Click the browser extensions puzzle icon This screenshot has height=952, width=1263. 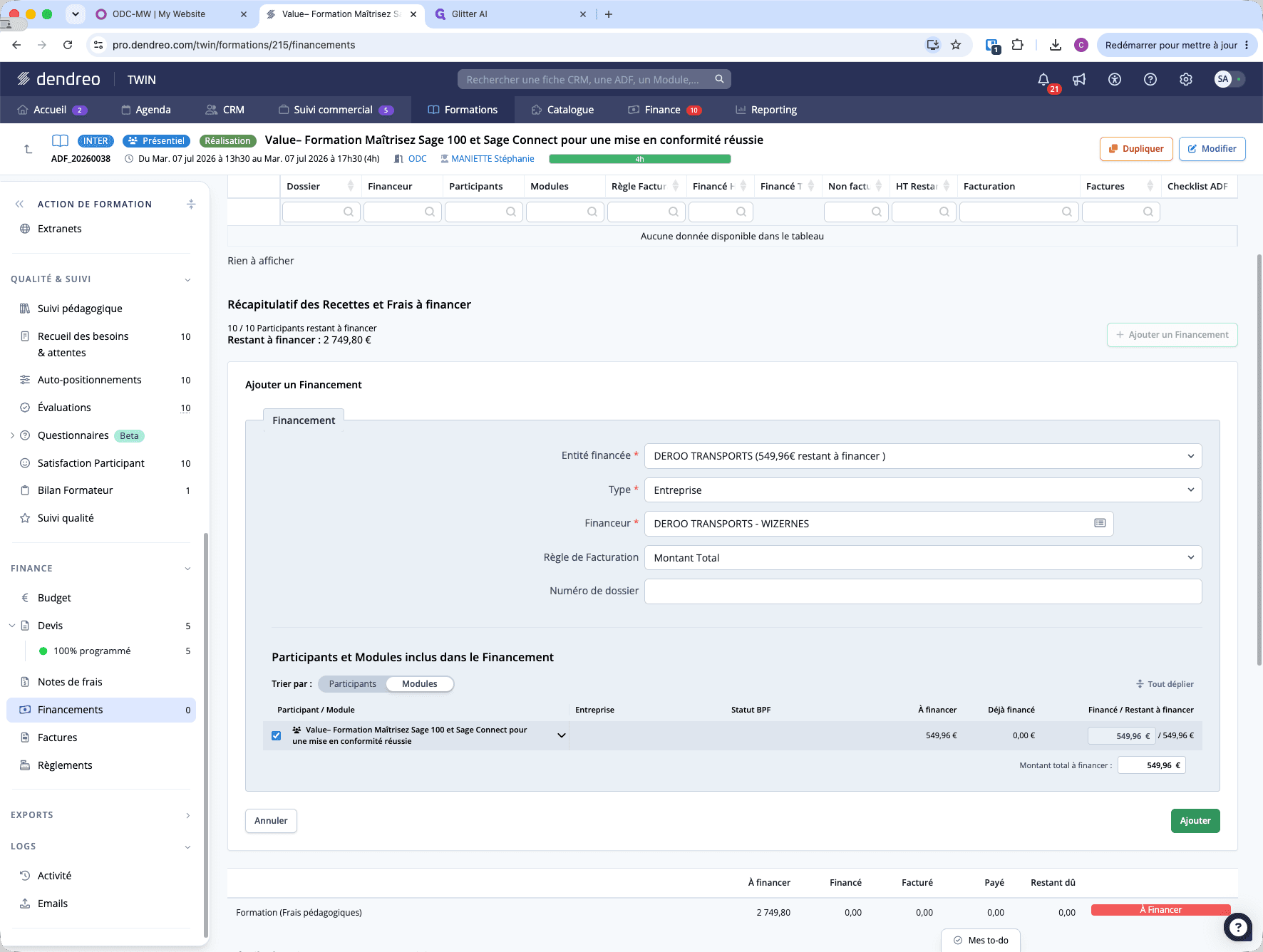click(1017, 45)
